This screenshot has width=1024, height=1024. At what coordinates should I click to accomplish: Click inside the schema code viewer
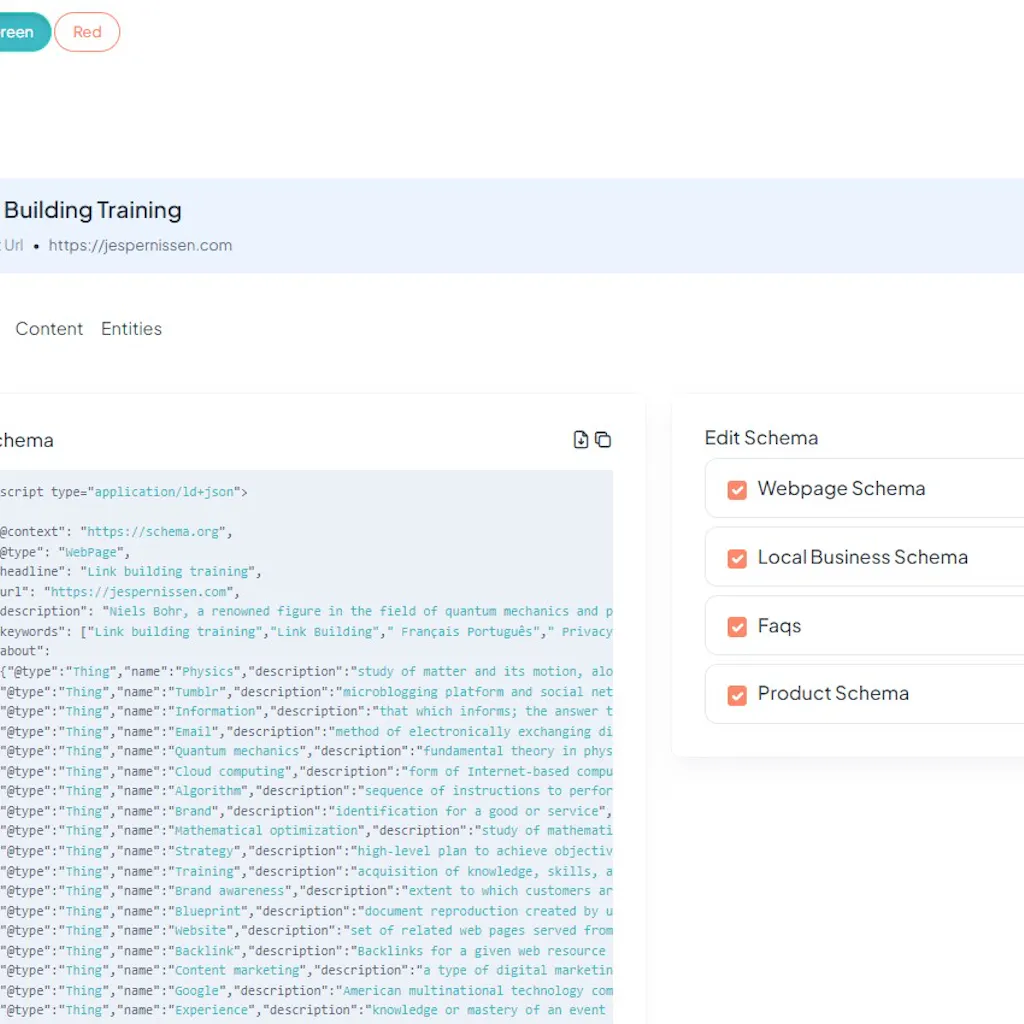pos(300,750)
